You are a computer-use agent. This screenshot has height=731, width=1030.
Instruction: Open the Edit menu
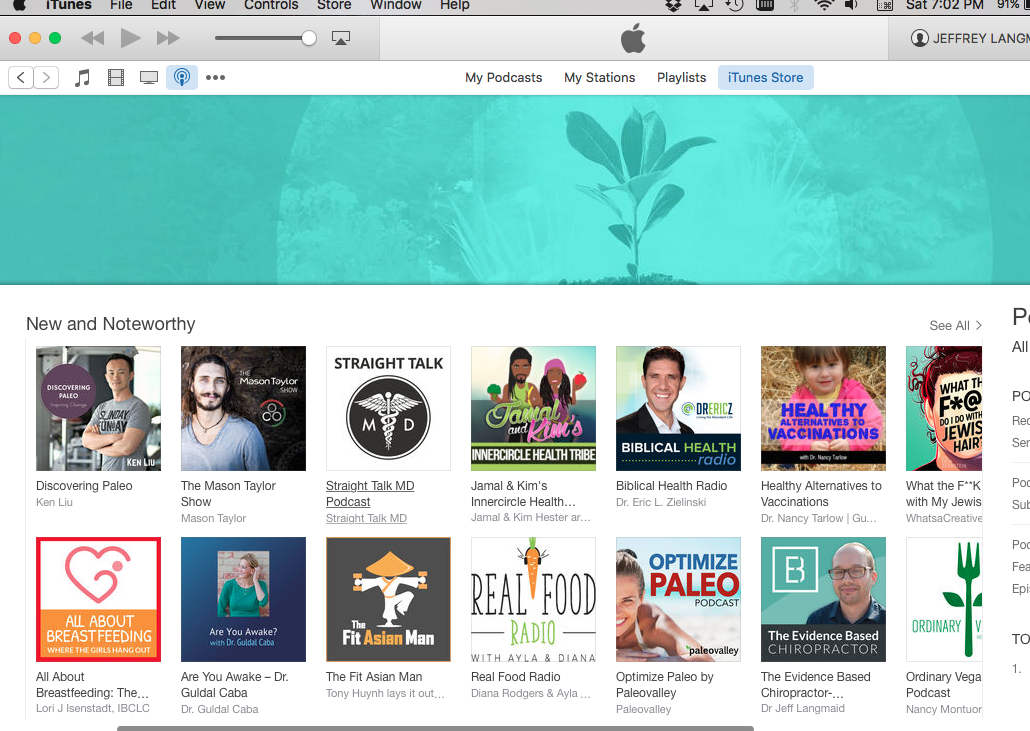pos(163,5)
